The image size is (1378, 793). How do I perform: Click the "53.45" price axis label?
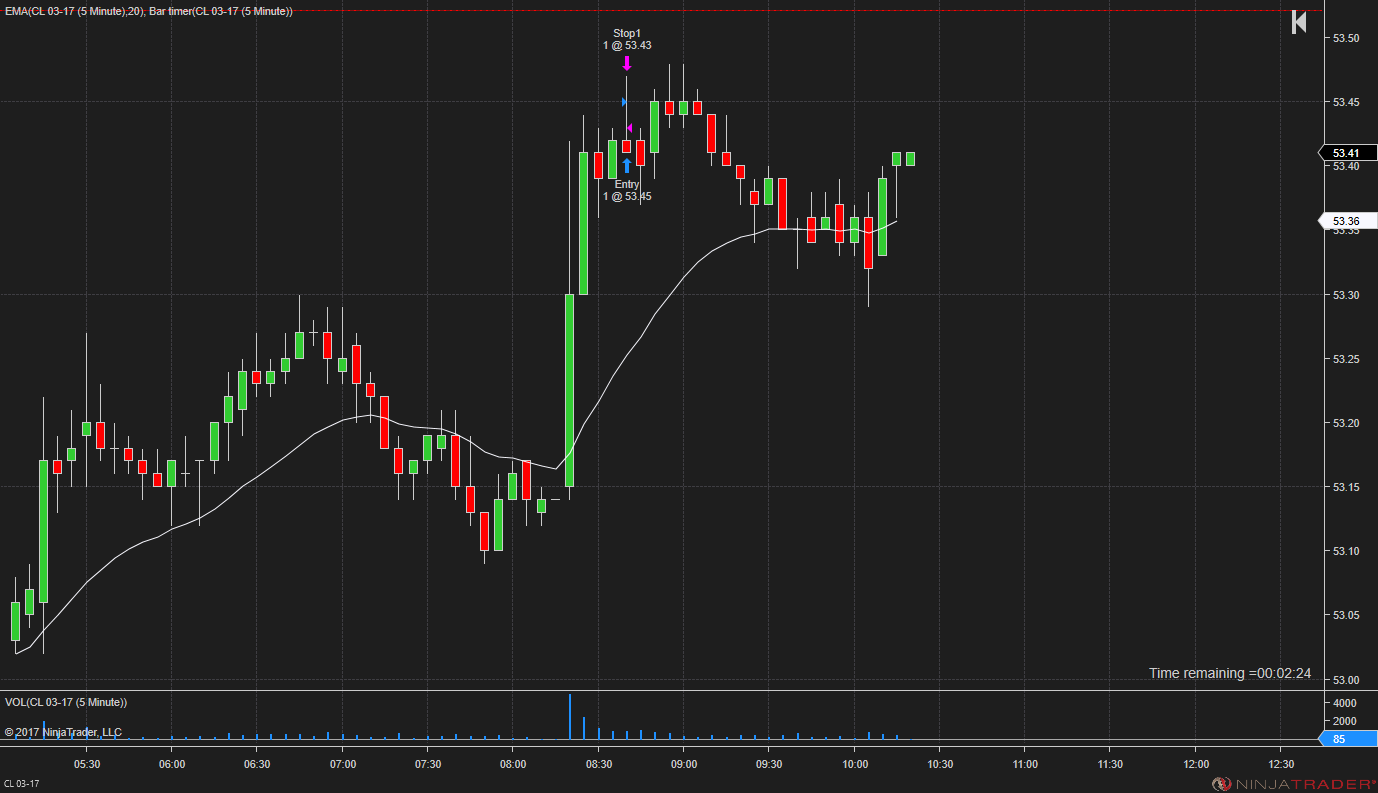1346,102
